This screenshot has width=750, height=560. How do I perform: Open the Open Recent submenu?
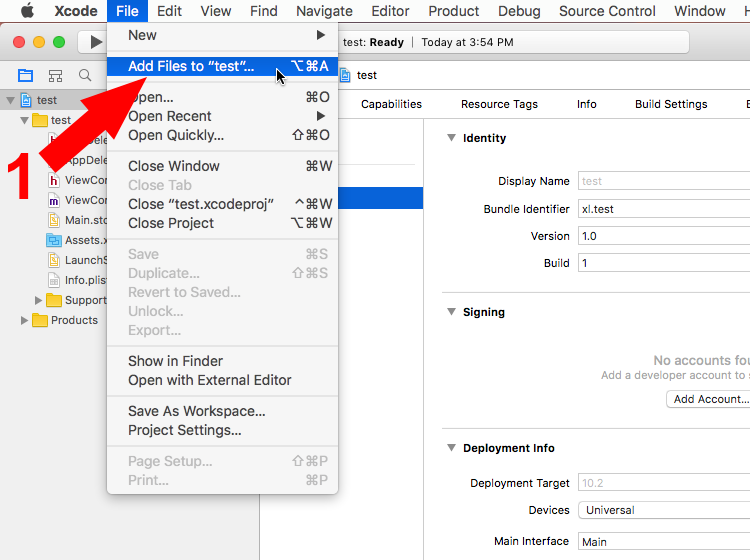point(222,116)
